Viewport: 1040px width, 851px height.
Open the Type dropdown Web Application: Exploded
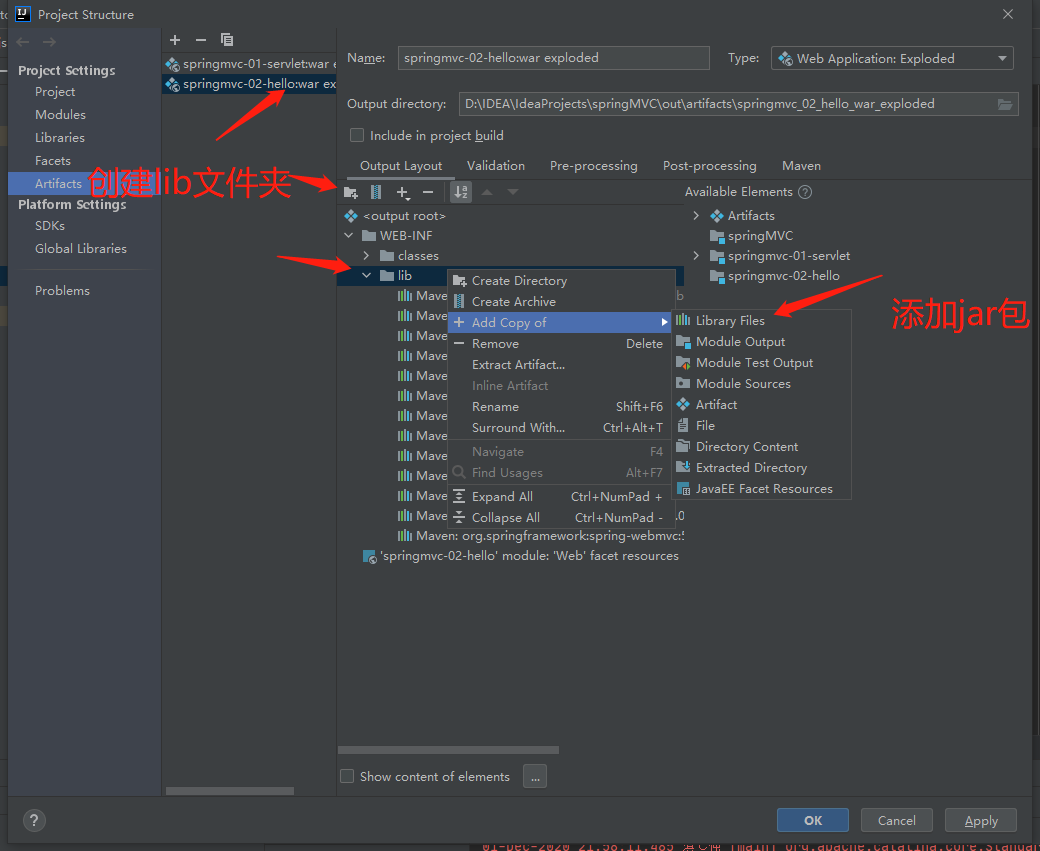(x=892, y=58)
